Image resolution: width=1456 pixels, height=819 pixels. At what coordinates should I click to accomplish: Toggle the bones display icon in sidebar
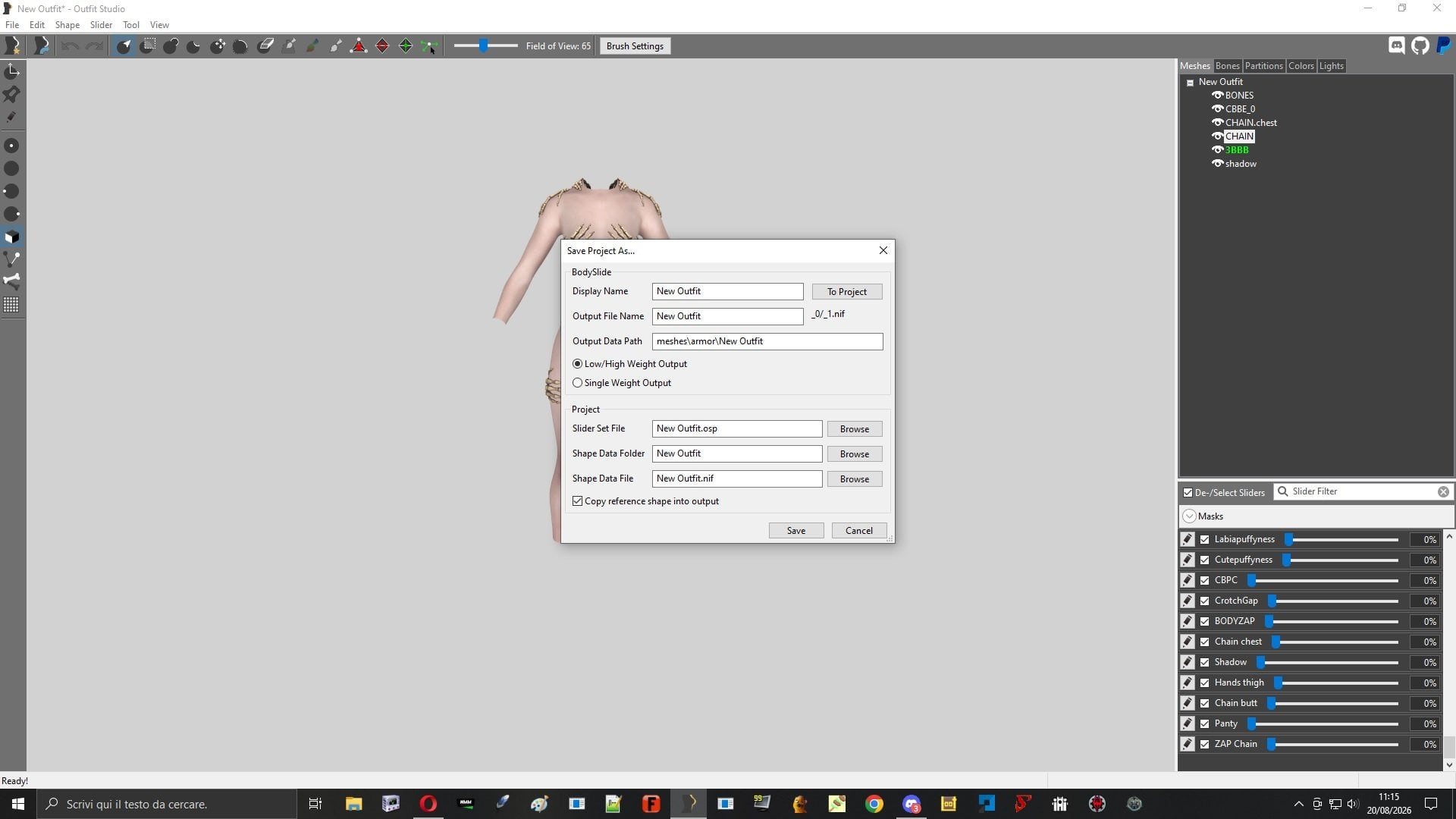(12, 281)
